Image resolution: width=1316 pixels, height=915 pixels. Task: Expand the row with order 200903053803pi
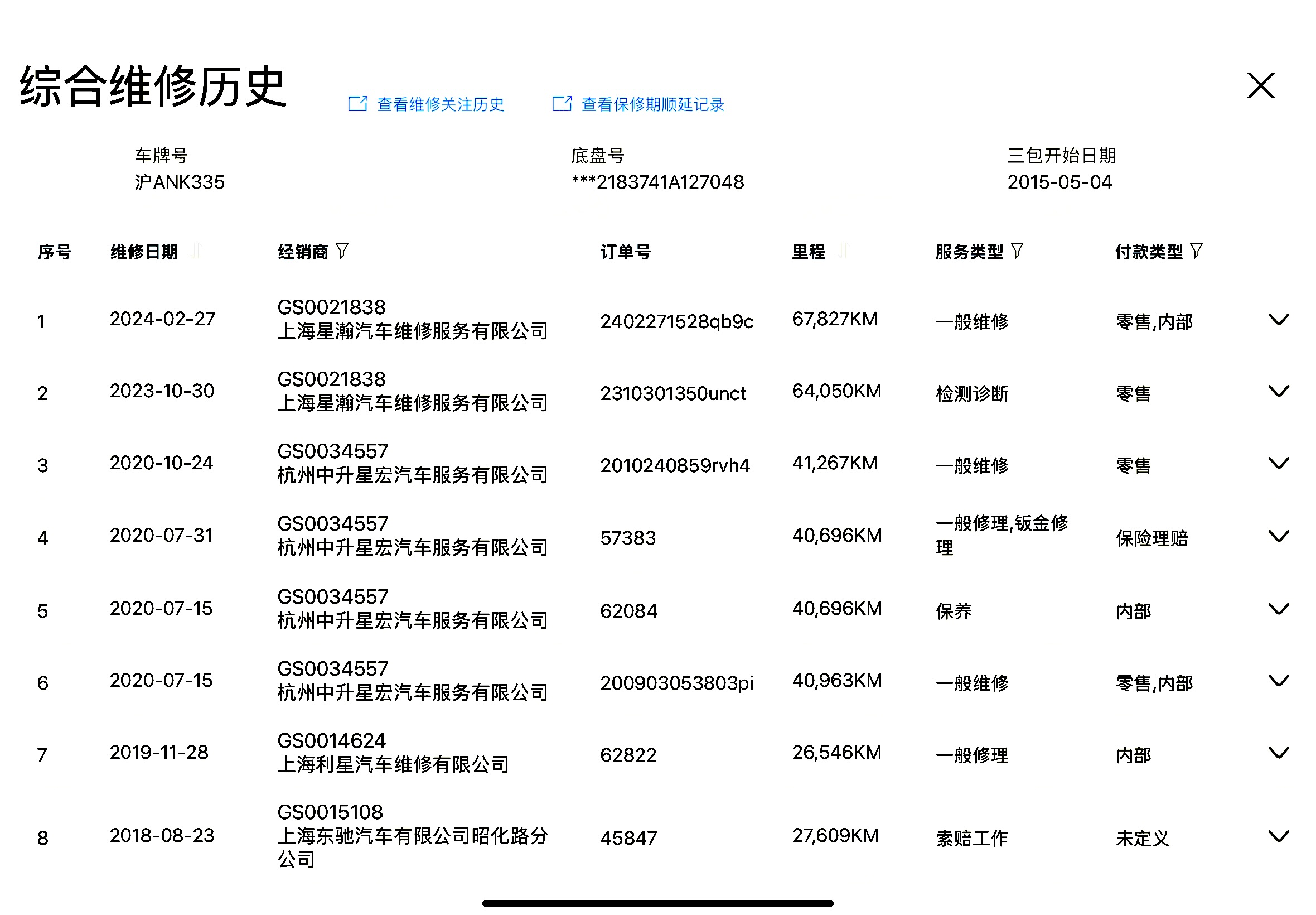[1278, 681]
